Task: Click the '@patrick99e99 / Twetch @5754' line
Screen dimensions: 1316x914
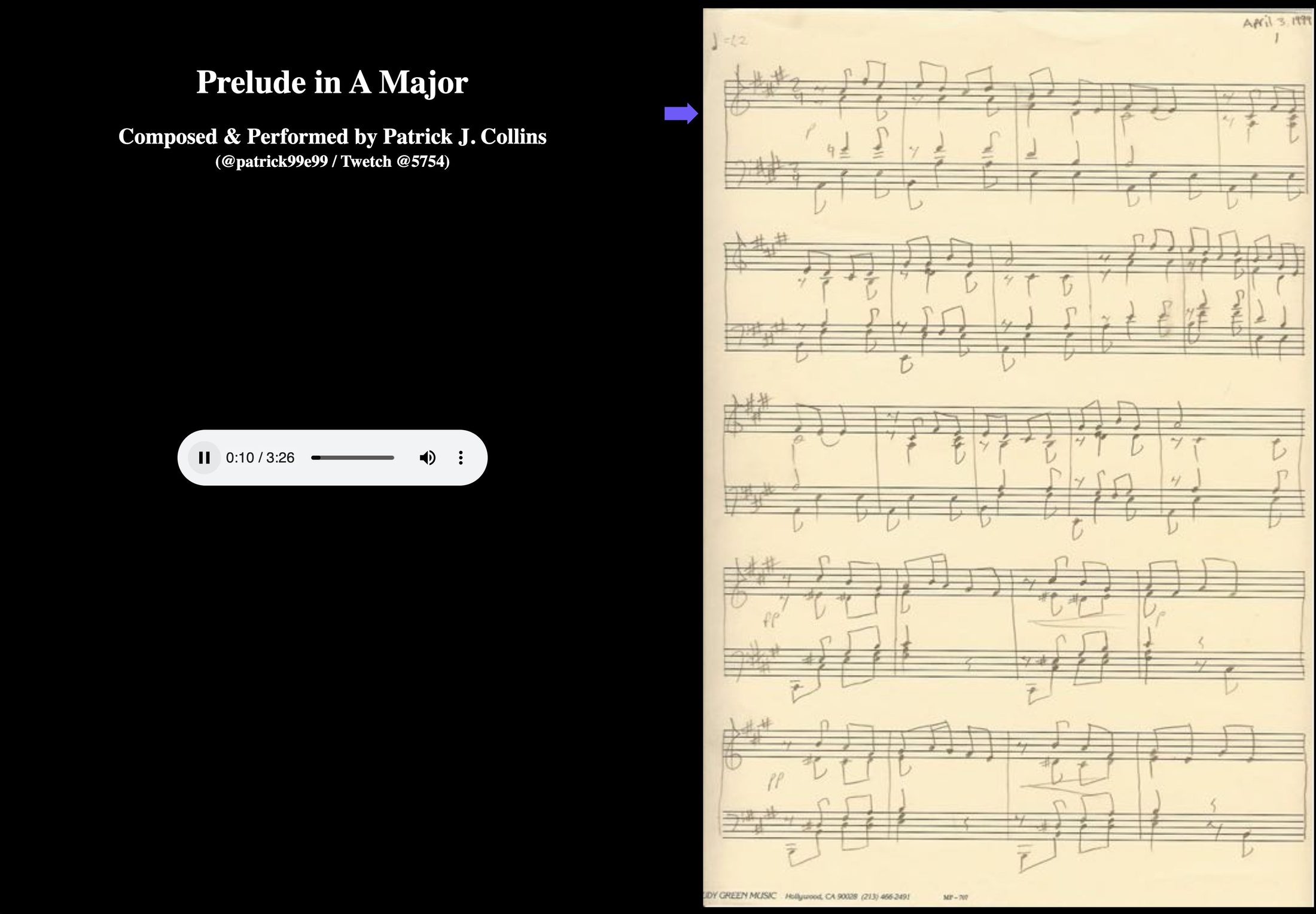Action: (x=332, y=162)
